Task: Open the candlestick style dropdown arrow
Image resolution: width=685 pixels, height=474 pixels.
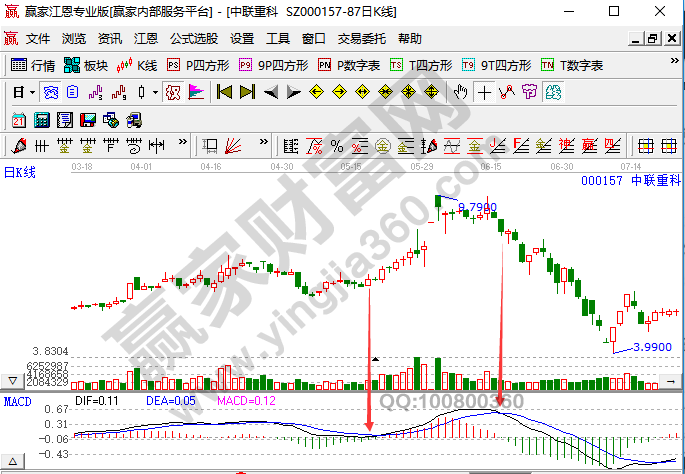Action: 155,92
